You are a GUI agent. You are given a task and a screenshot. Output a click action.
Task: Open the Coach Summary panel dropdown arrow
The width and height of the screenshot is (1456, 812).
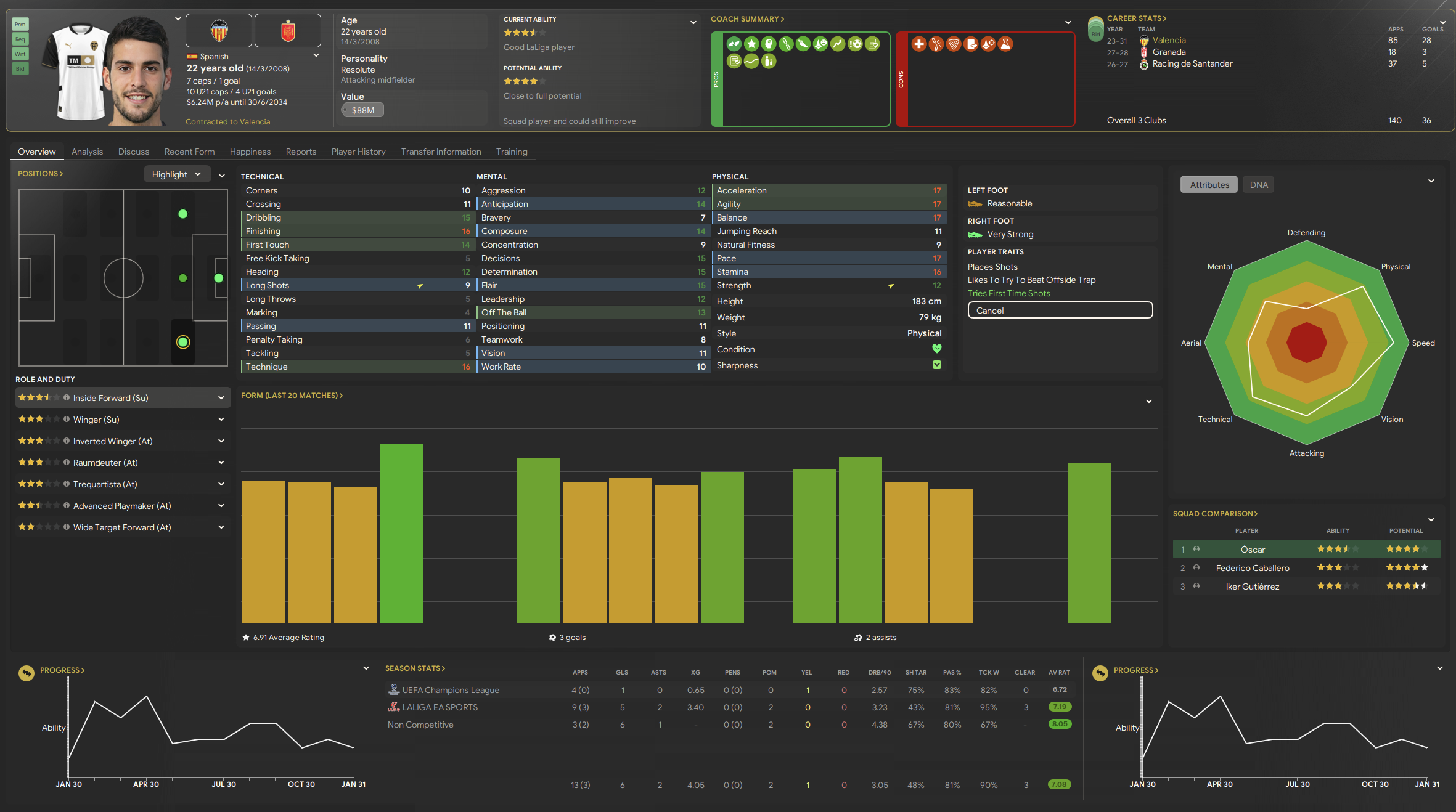pyautogui.click(x=1068, y=22)
